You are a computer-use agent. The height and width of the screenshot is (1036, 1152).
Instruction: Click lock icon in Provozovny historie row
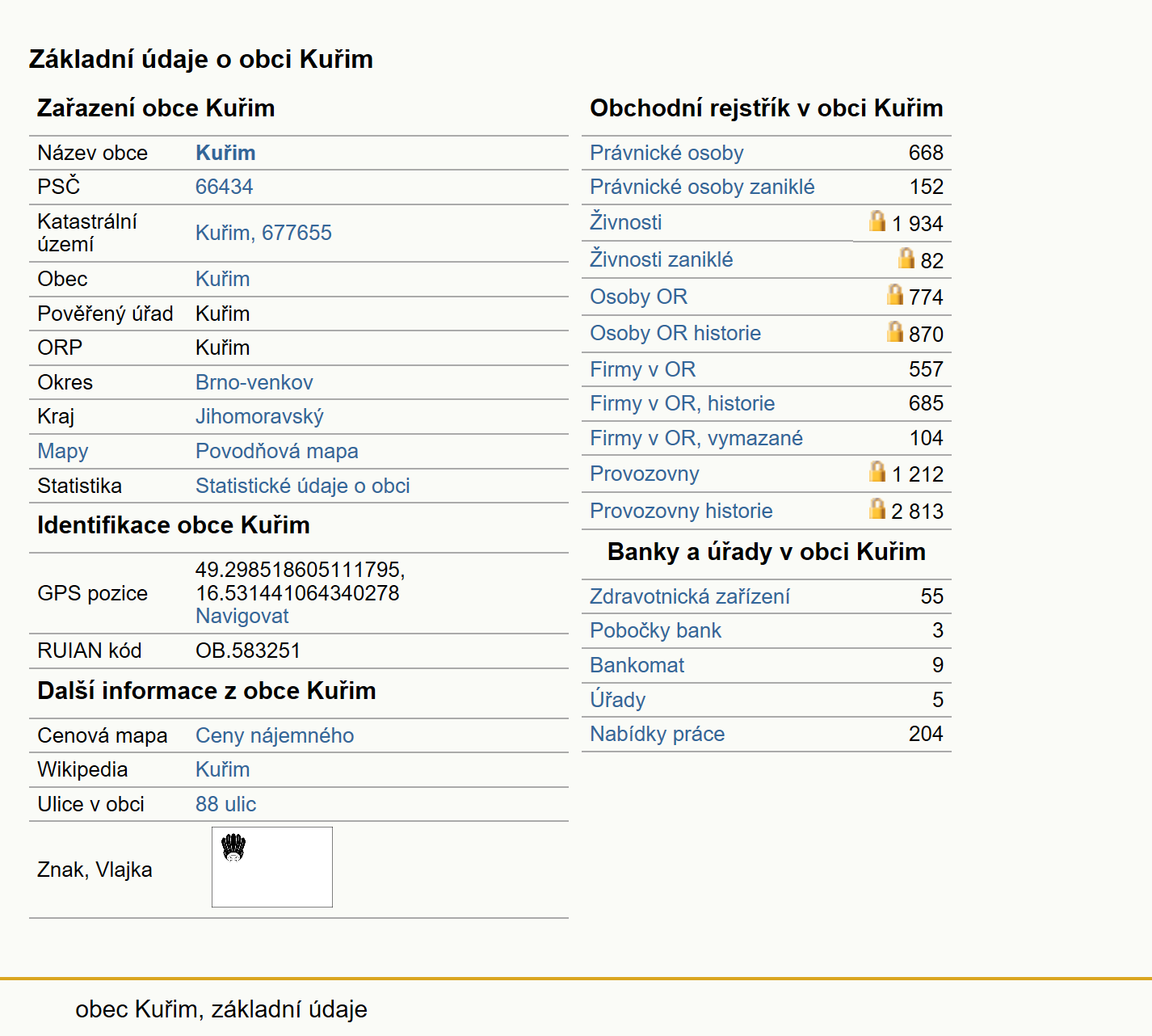click(877, 508)
